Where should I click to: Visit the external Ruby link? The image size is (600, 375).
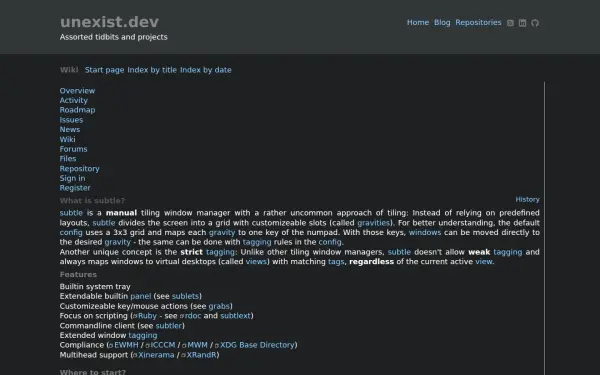click(145, 316)
